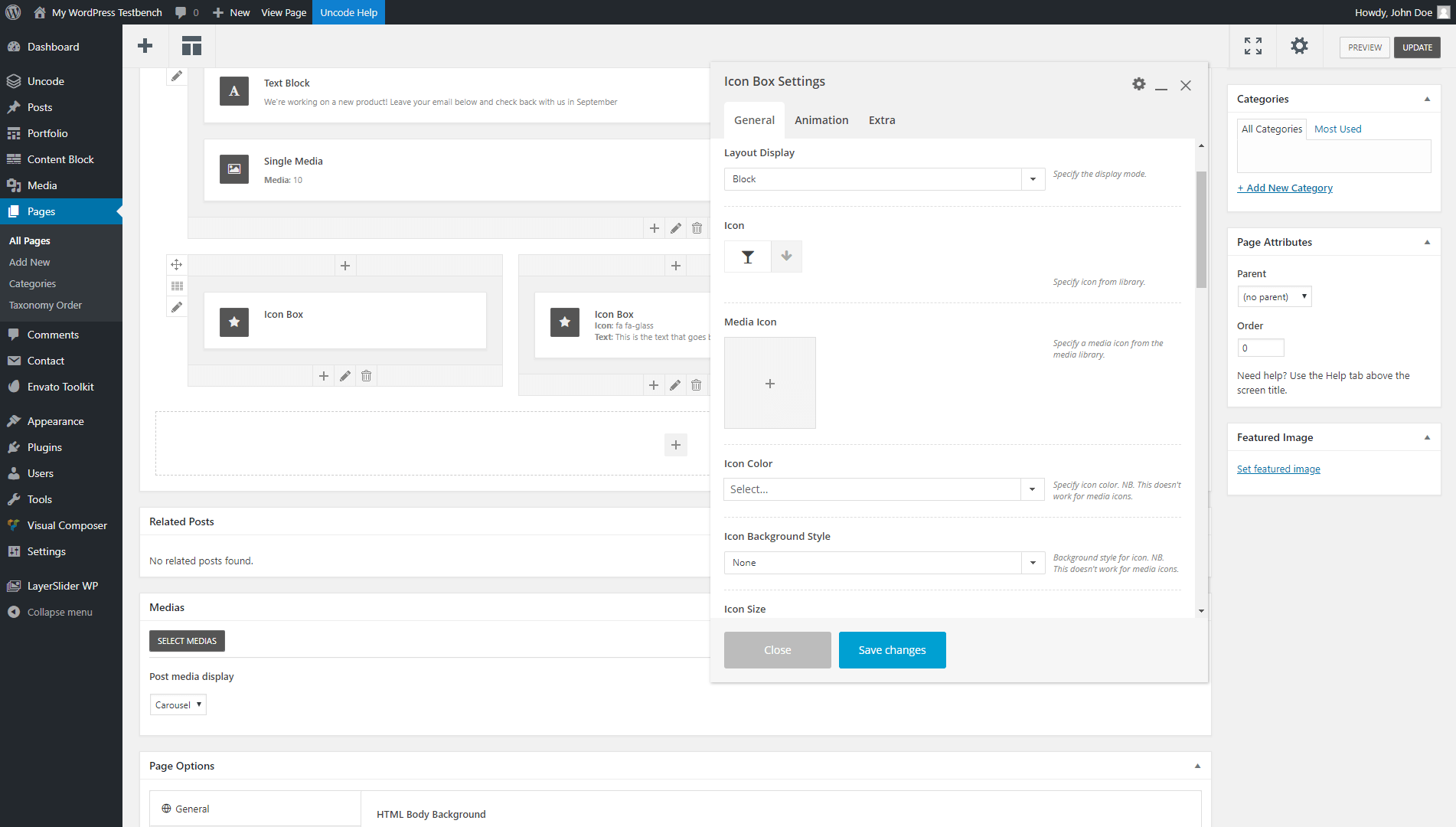Click the selected glass icon preview
Screen dimensions: 1456x827
[x=748, y=257]
